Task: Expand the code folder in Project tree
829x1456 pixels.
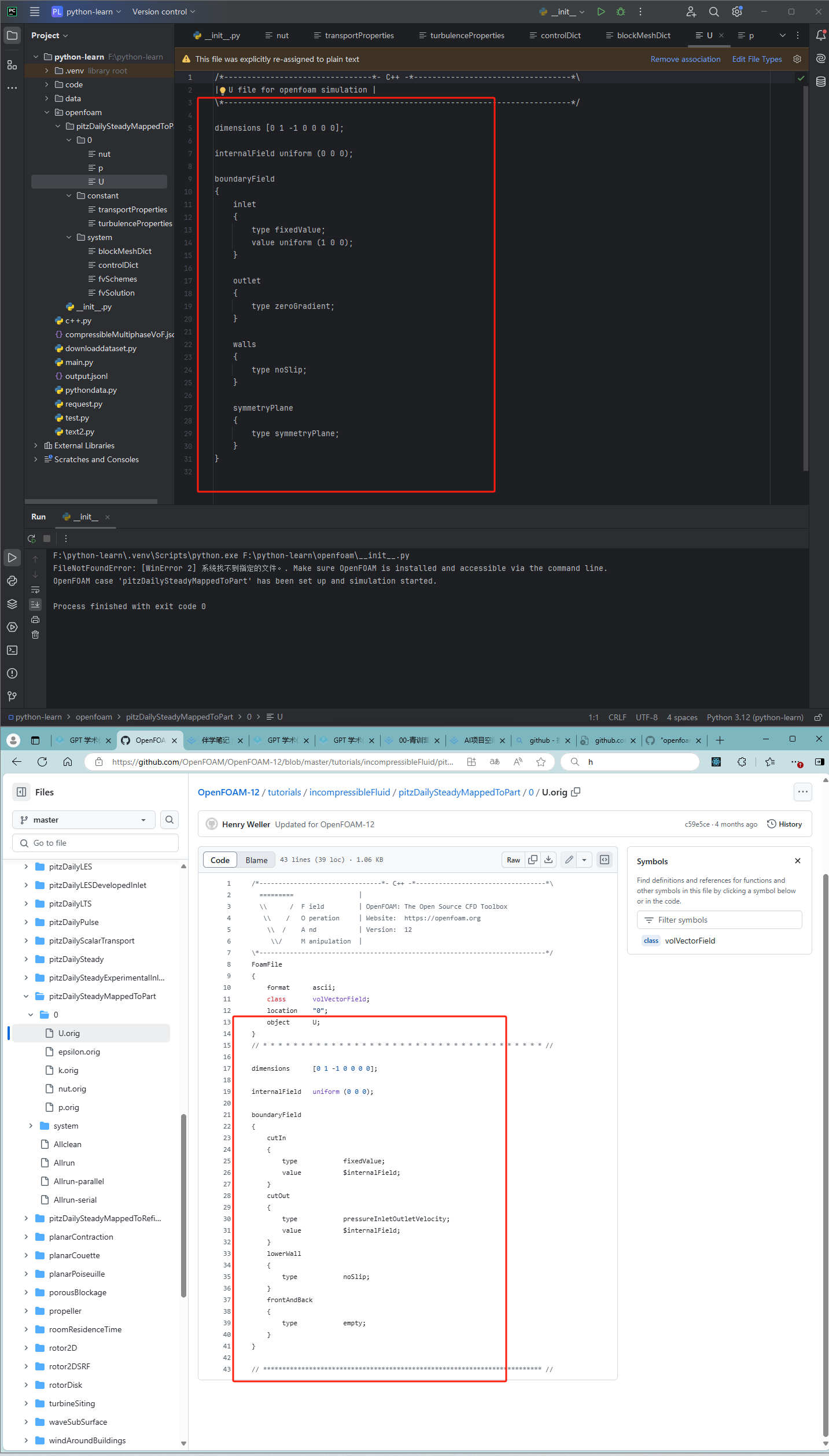Action: click(47, 84)
